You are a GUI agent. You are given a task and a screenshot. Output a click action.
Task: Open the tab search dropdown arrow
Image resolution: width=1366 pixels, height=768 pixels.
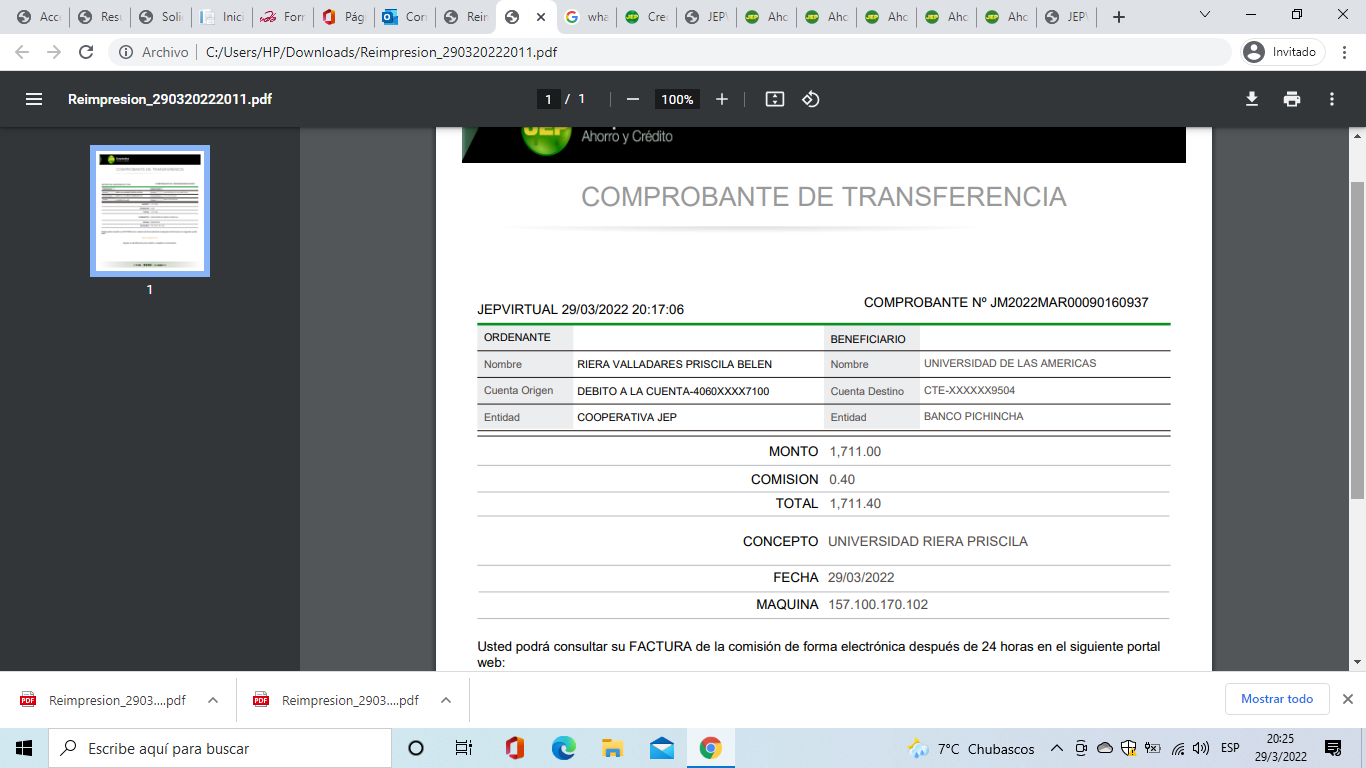[1205, 16]
